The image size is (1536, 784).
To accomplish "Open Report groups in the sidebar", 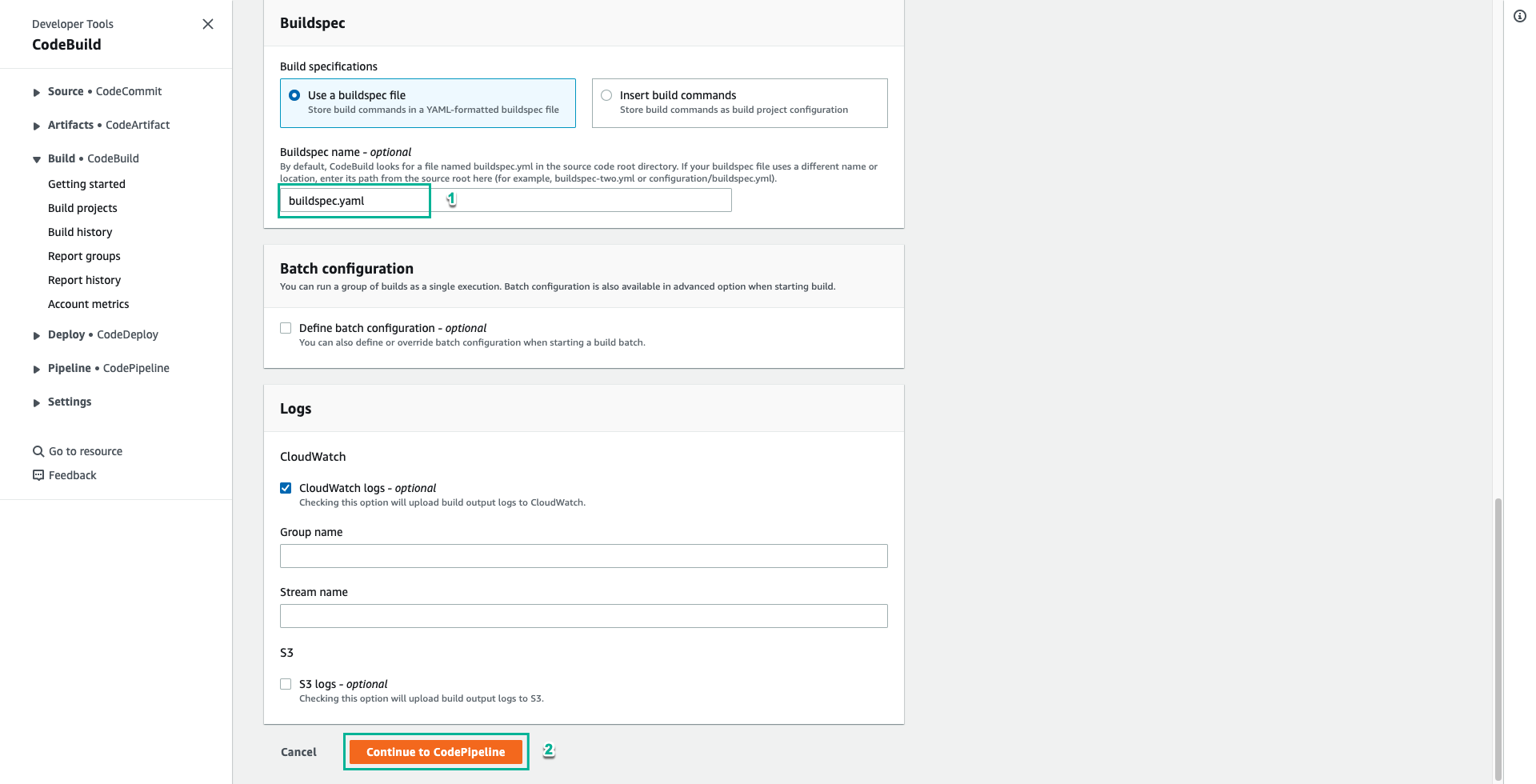I will tap(84, 256).
